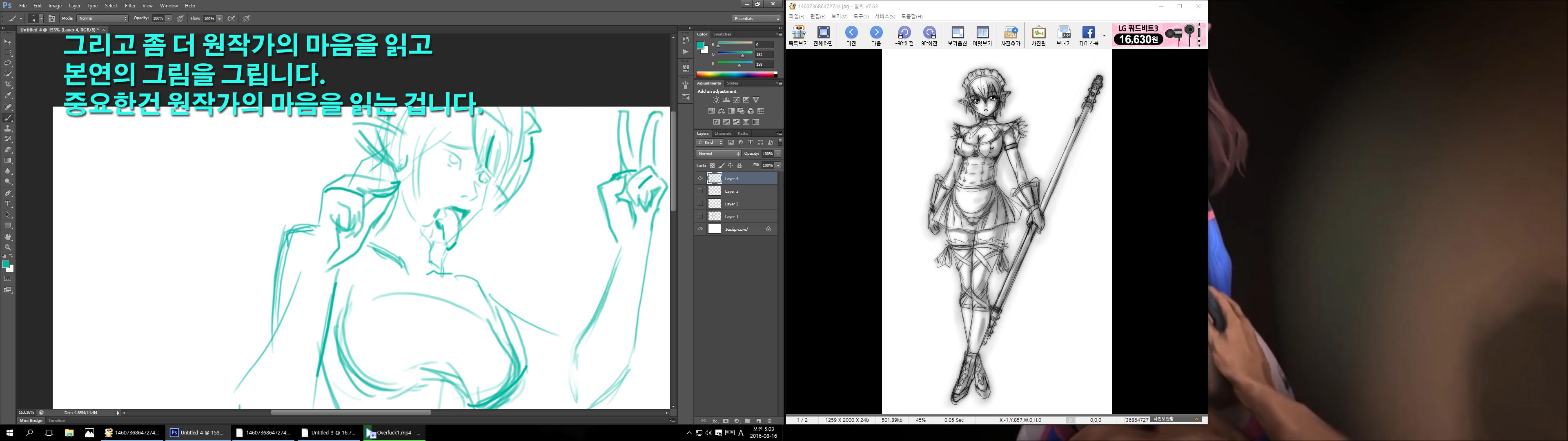Open the Filter menu in Photoshop
The height and width of the screenshot is (441, 1568).
(130, 5)
